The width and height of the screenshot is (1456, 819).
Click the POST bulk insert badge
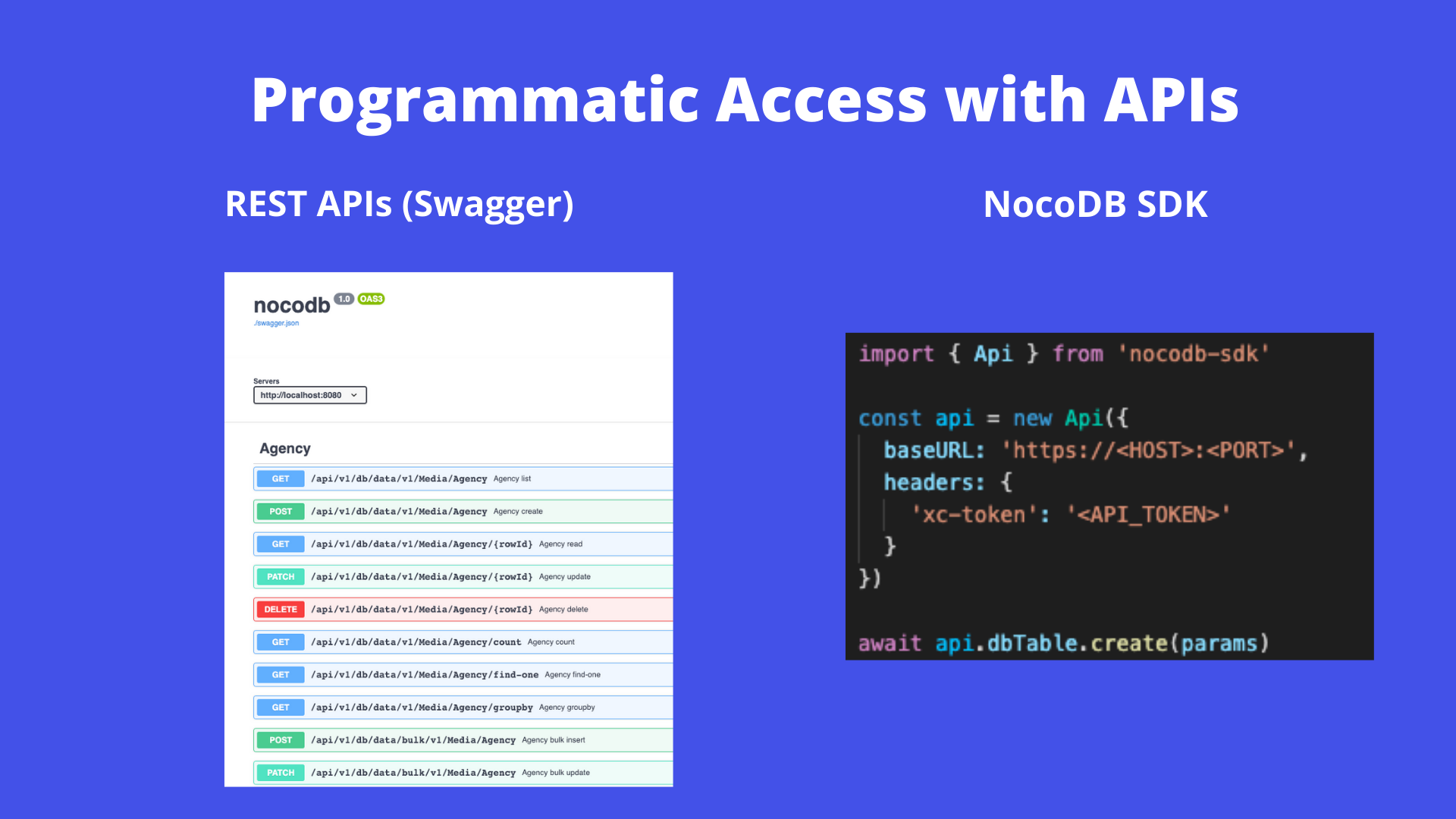click(280, 740)
